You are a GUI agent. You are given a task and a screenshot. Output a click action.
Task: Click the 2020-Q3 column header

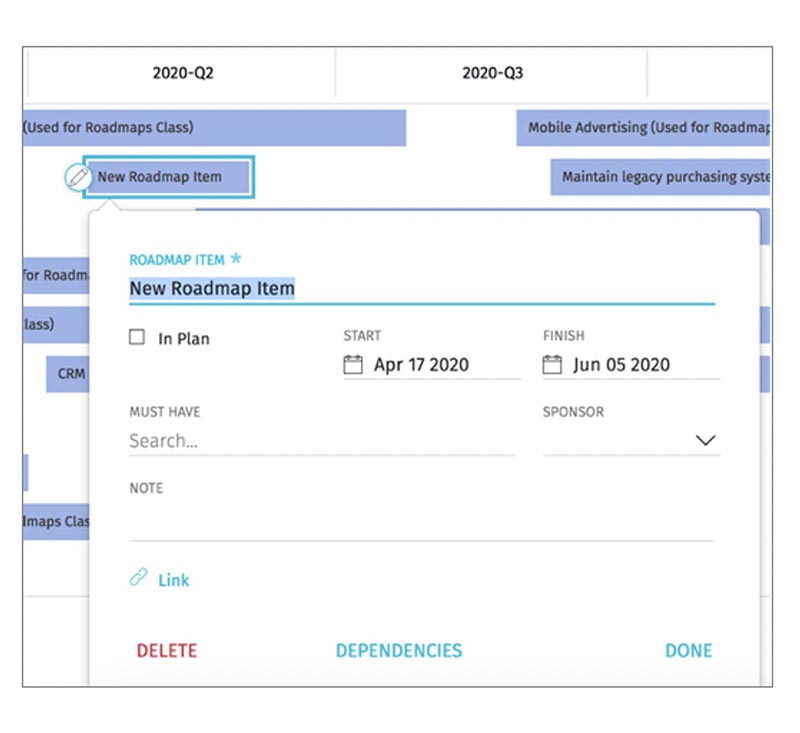tap(492, 73)
